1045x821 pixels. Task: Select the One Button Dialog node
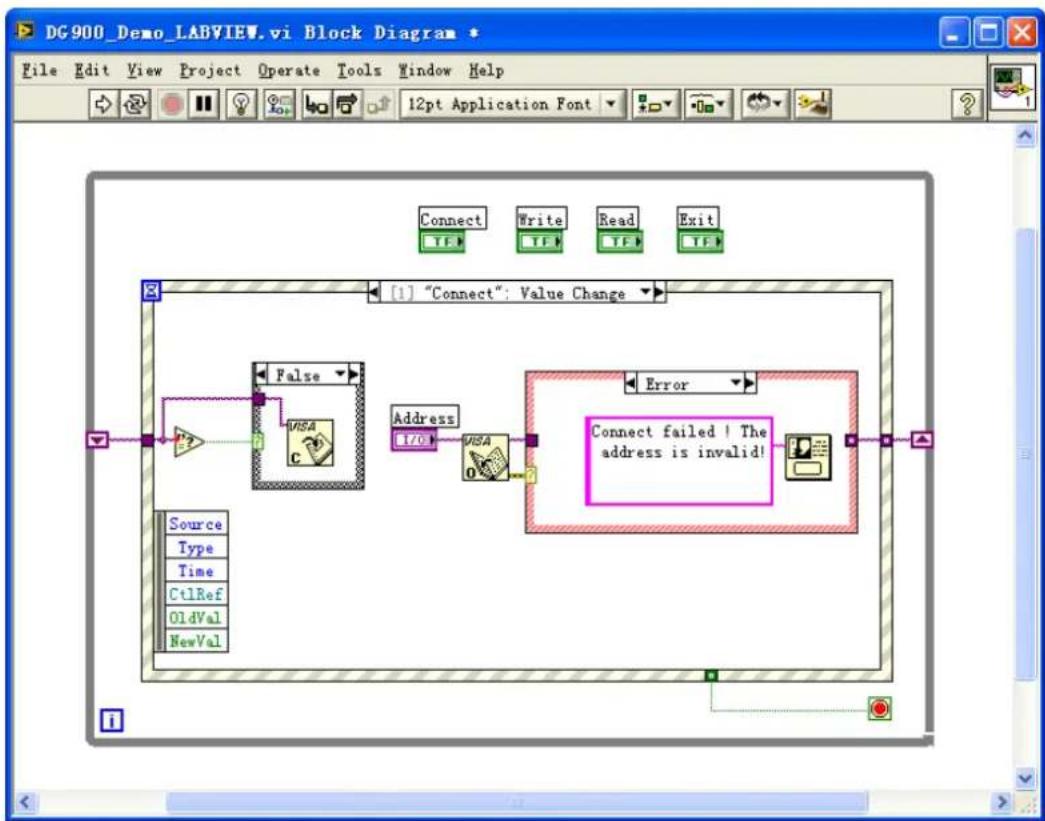[808, 457]
